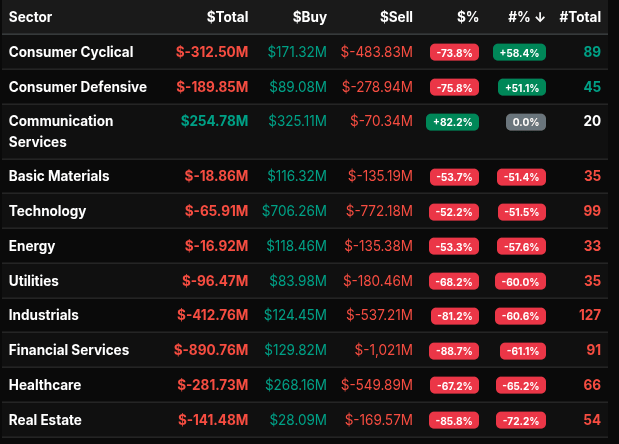Click the red -88.7% badge
The width and height of the screenshot is (619, 444).
click(x=452, y=351)
